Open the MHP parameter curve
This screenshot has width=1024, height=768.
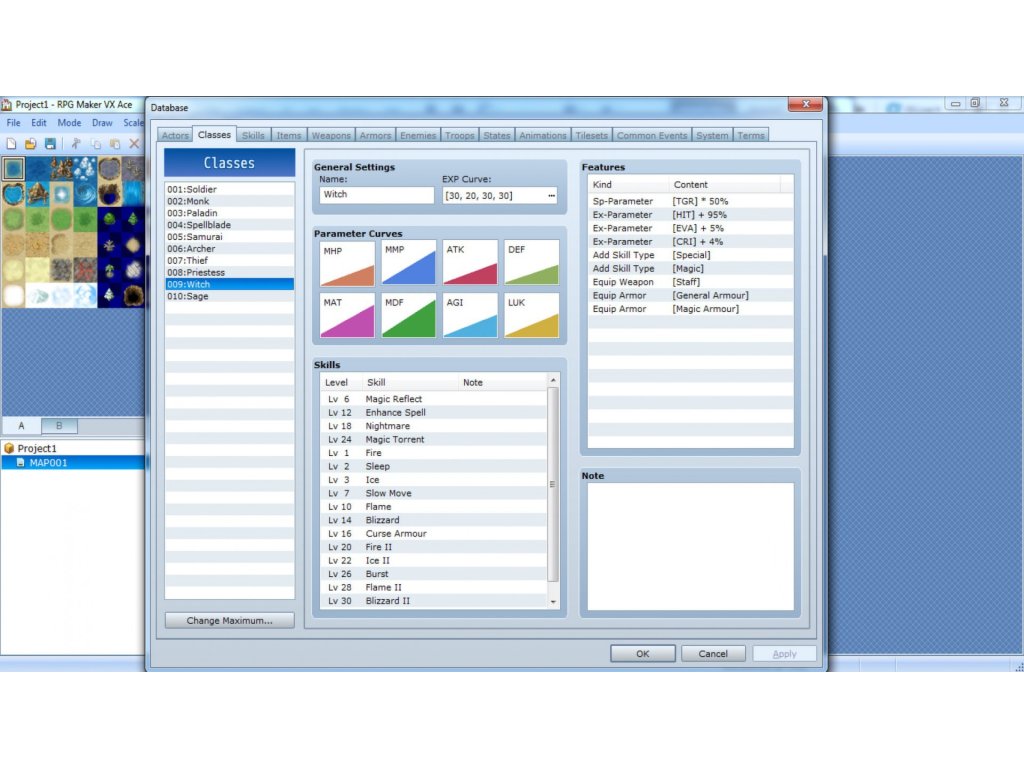(347, 263)
